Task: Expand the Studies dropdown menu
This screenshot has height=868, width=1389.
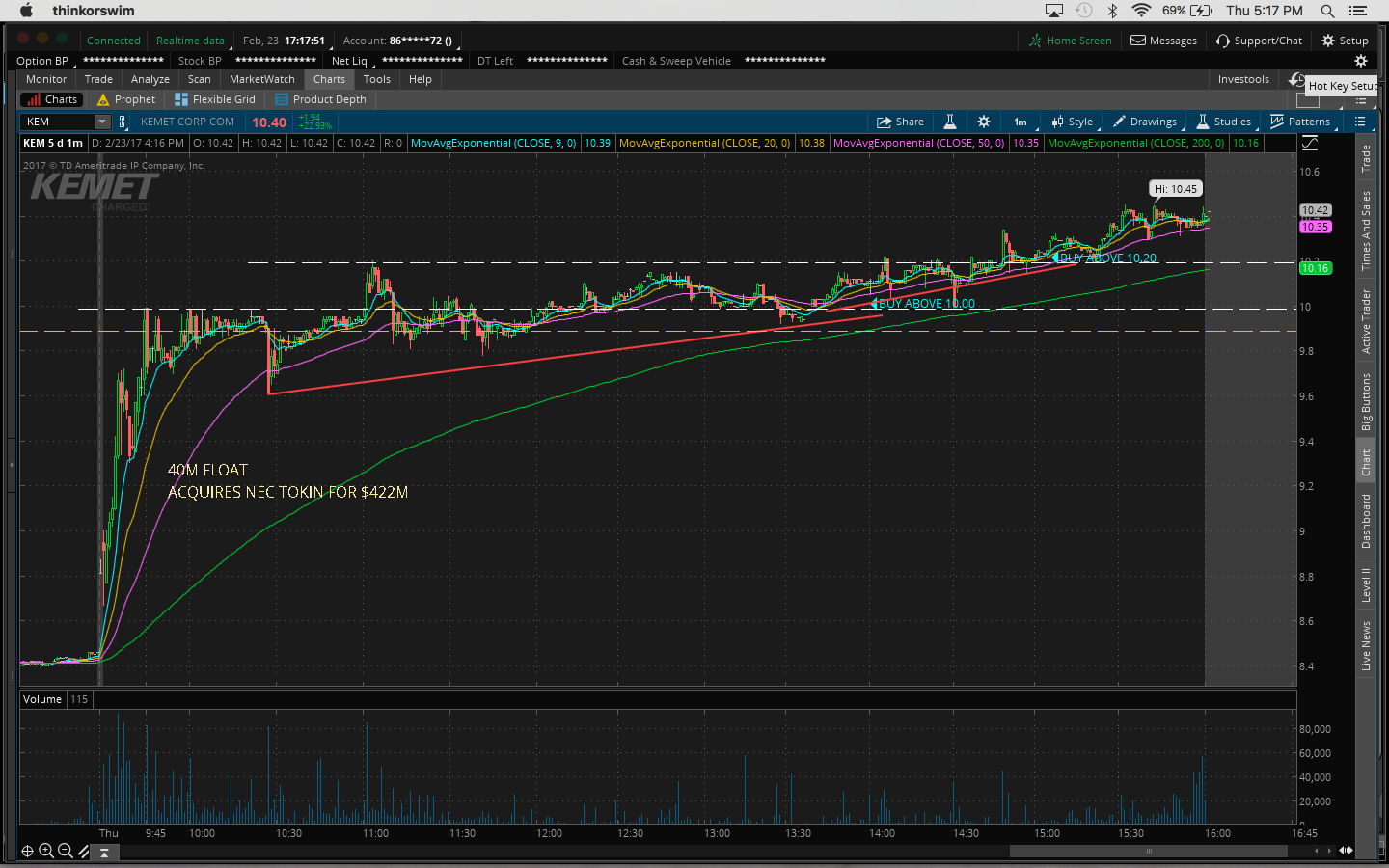Action: [1224, 122]
